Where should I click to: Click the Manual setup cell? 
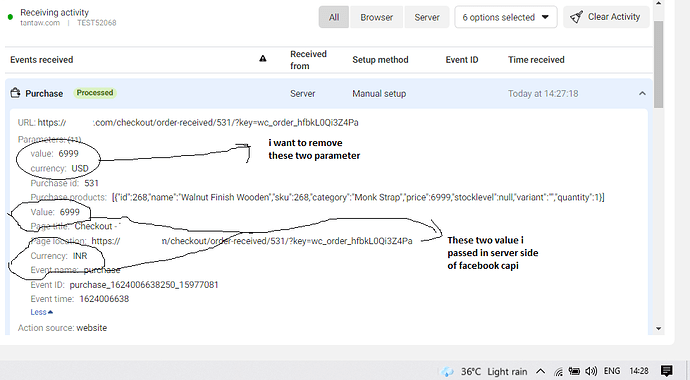[x=379, y=94]
